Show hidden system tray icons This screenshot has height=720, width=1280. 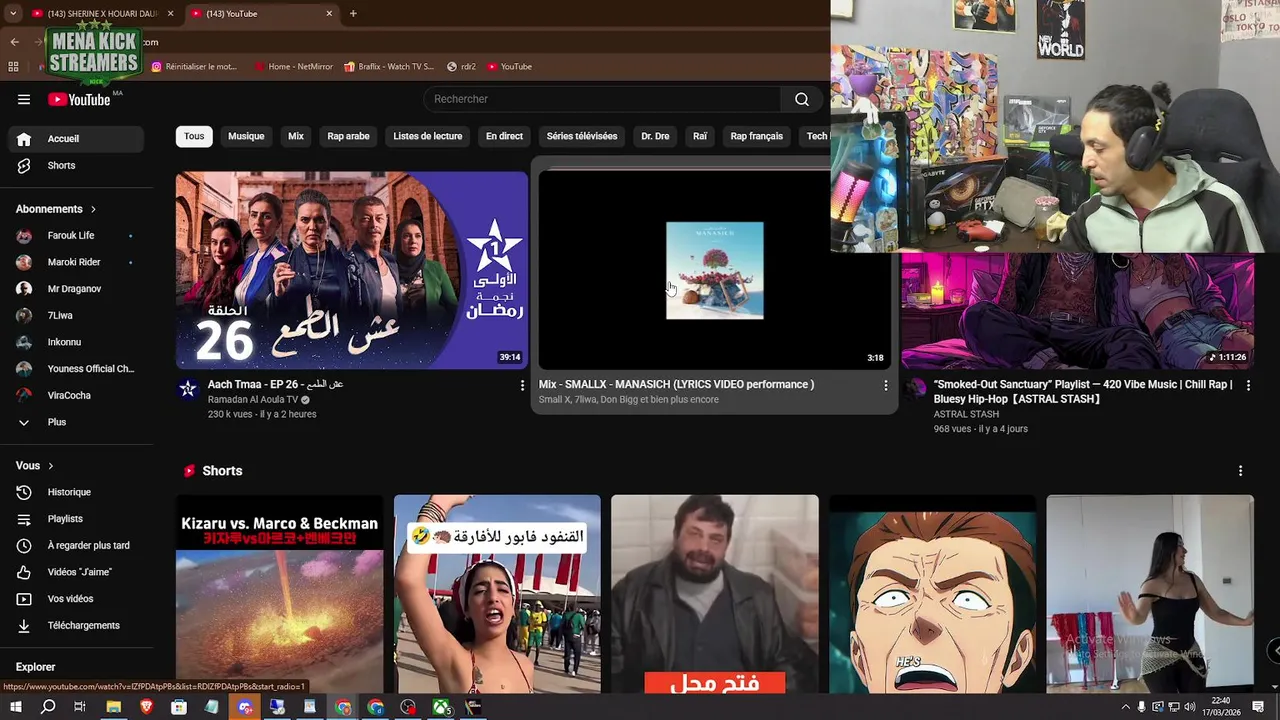[x=1125, y=707]
